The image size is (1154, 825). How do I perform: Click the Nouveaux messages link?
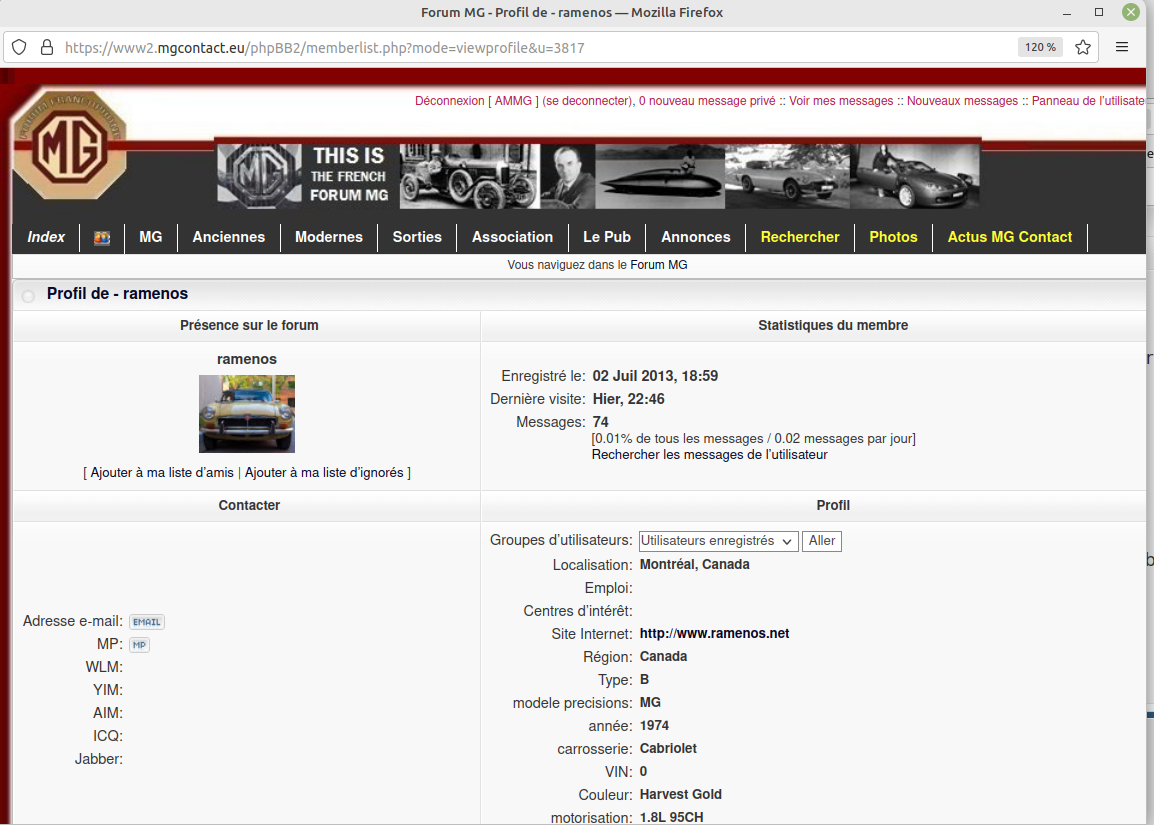[962, 101]
